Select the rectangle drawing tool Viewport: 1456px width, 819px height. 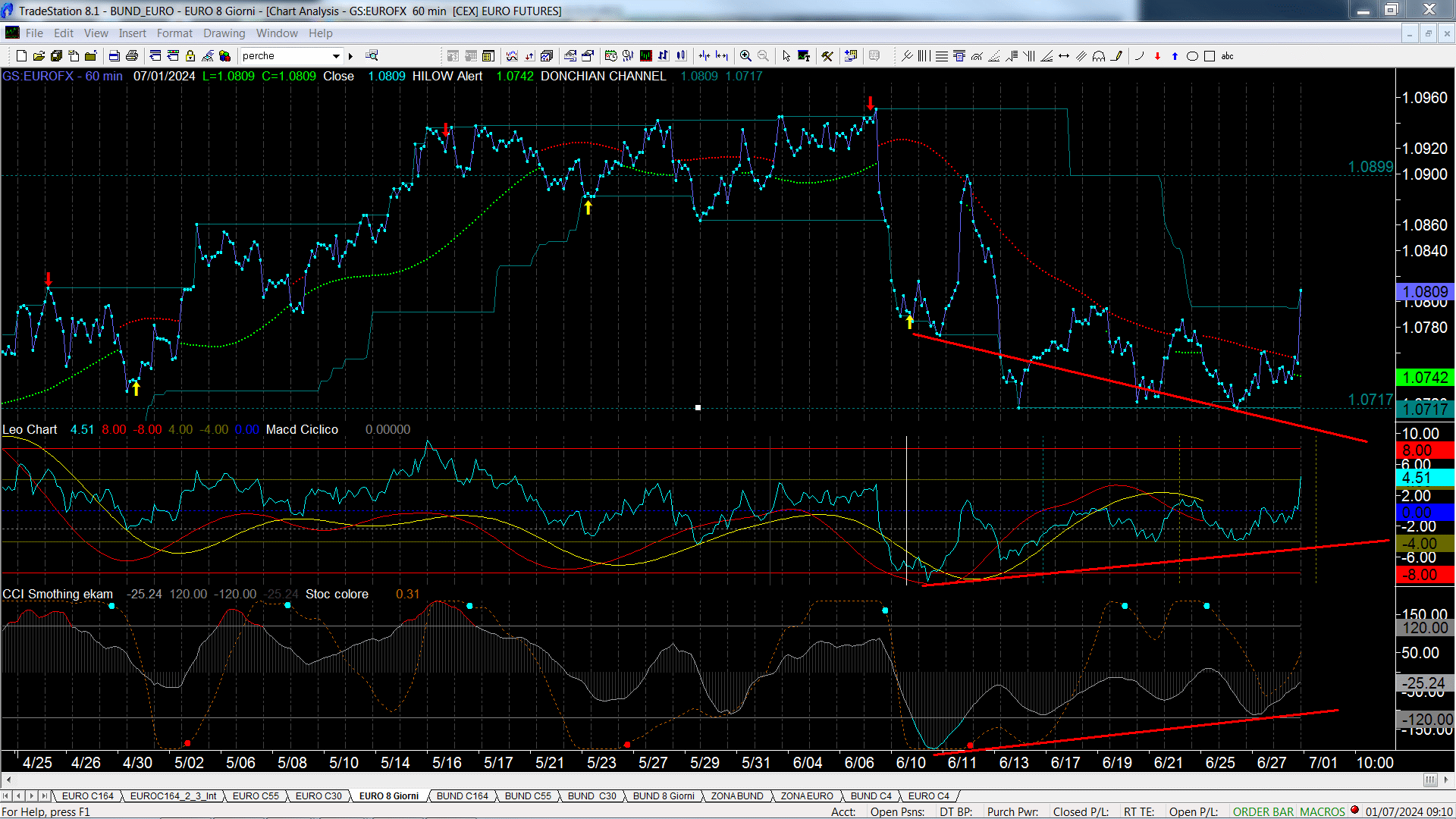coord(1210,56)
